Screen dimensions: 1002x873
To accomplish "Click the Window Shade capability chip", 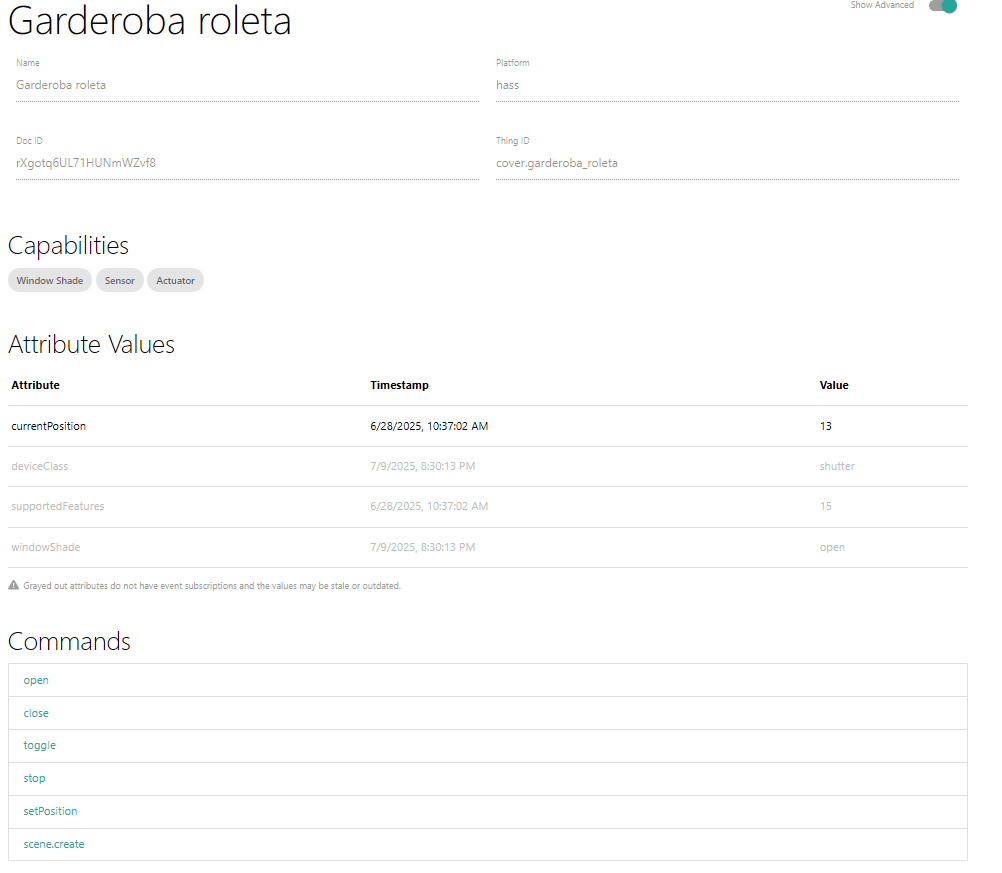I will 50,281.
